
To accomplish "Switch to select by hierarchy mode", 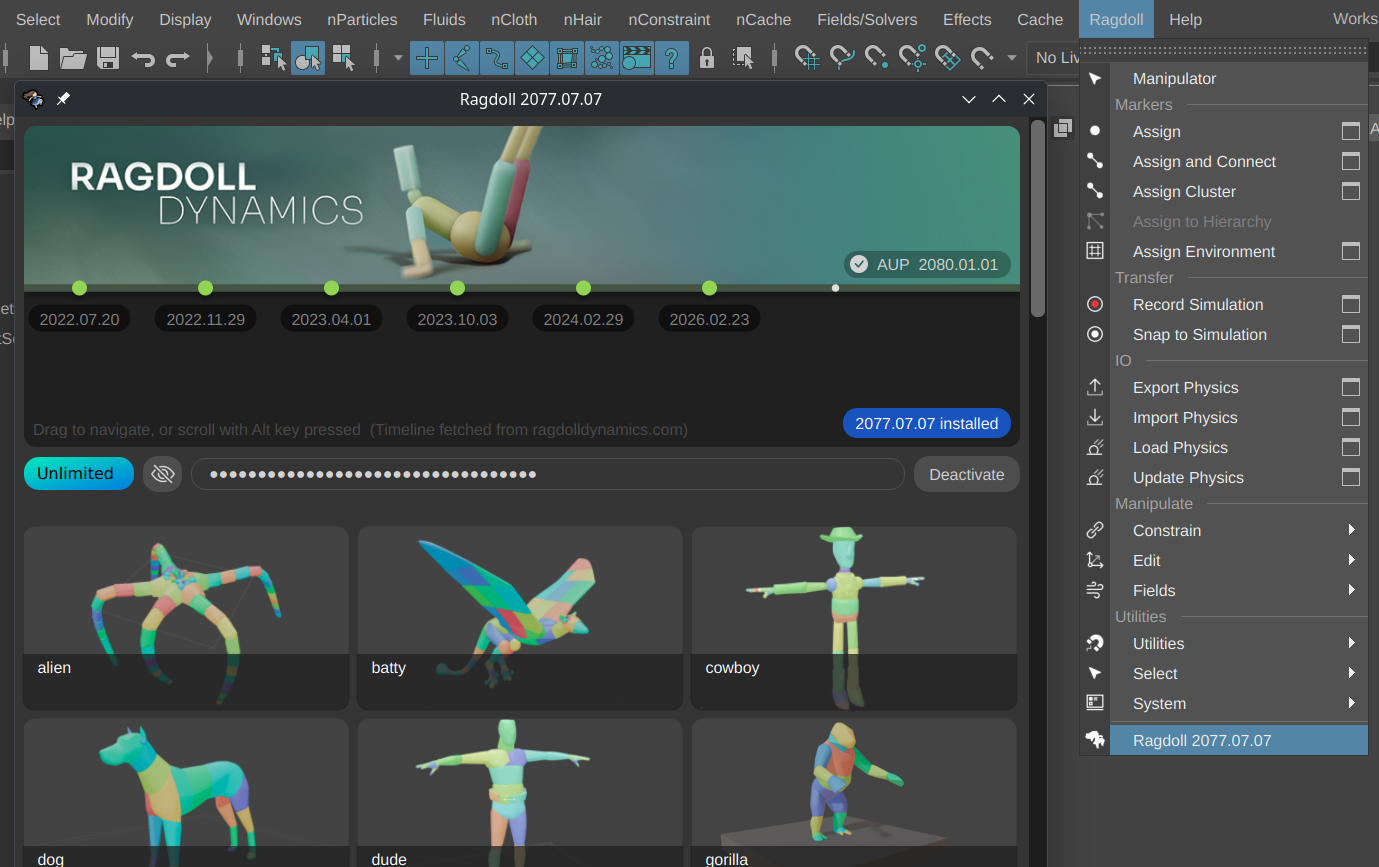I will (273, 58).
